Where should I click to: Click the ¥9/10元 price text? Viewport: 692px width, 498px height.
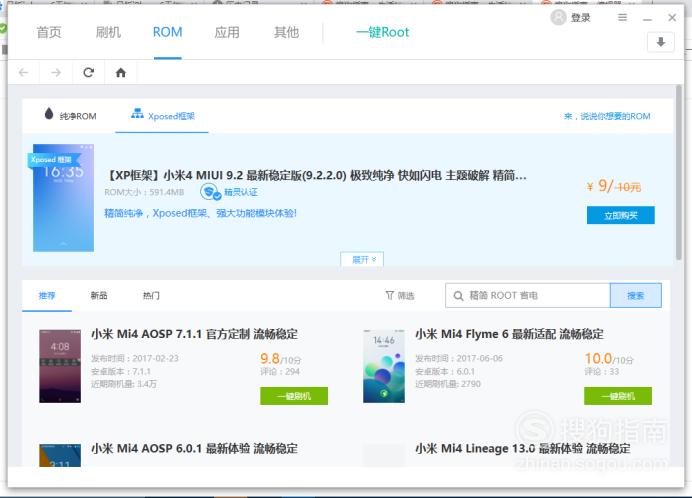[x=614, y=186]
